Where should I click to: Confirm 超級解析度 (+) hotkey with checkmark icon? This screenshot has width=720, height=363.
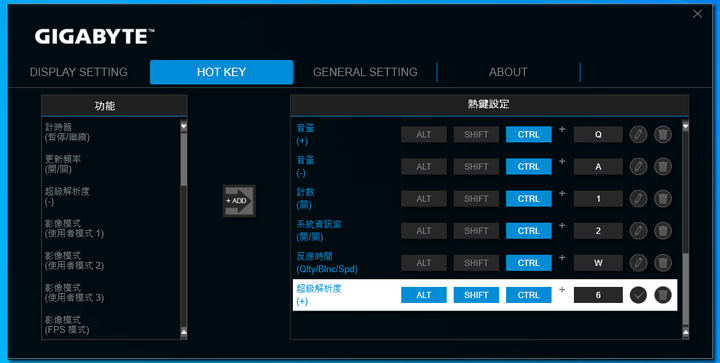click(x=638, y=295)
